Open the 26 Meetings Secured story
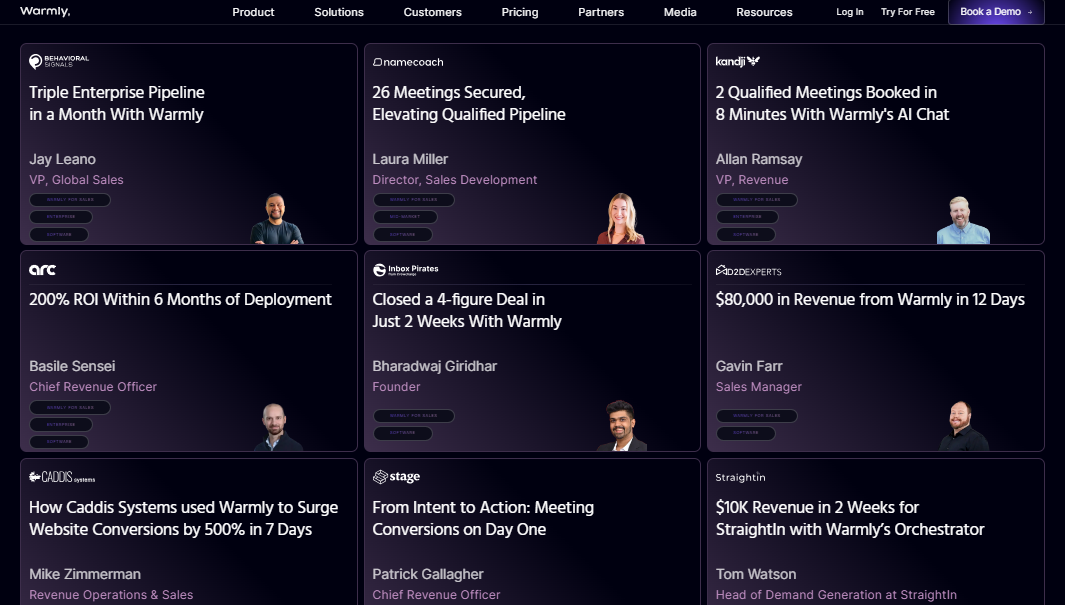The width and height of the screenshot is (1065, 605). (x=469, y=103)
